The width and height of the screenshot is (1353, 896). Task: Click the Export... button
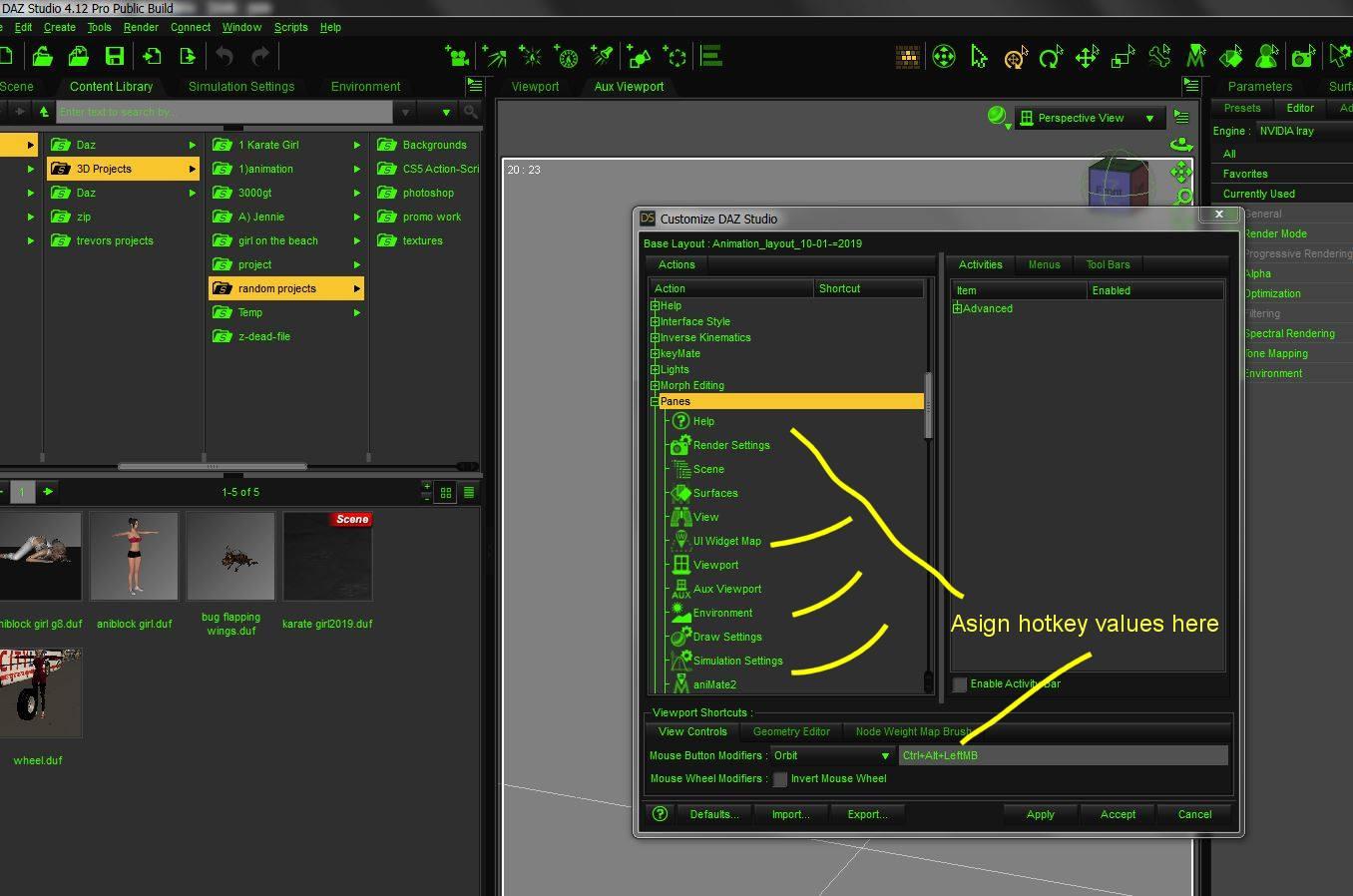pyautogui.click(x=867, y=814)
